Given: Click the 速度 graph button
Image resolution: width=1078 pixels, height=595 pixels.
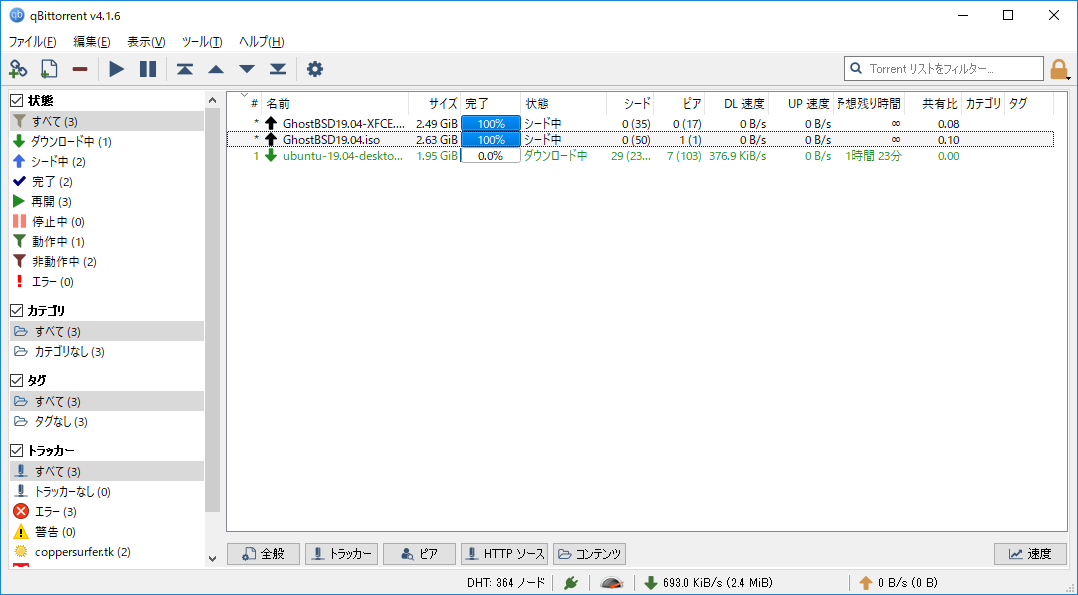Looking at the screenshot, I should (x=1031, y=554).
